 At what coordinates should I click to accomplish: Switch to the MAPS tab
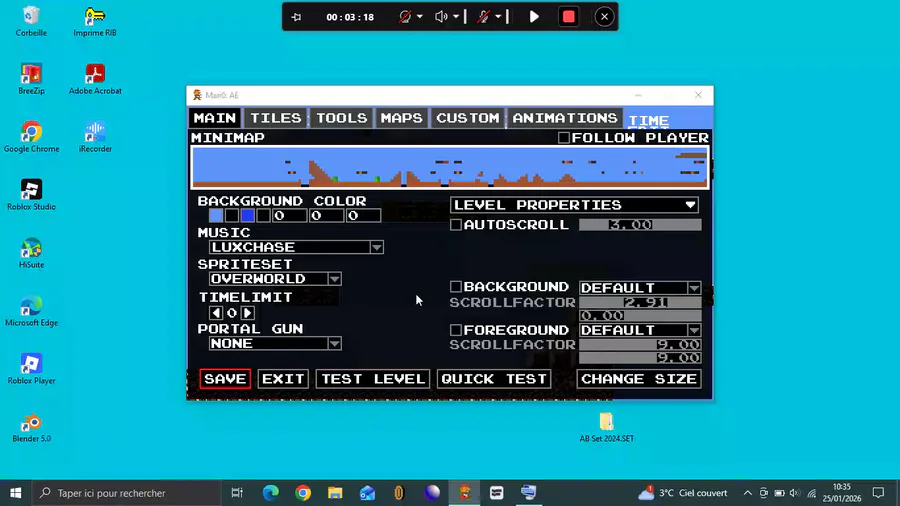pos(401,118)
